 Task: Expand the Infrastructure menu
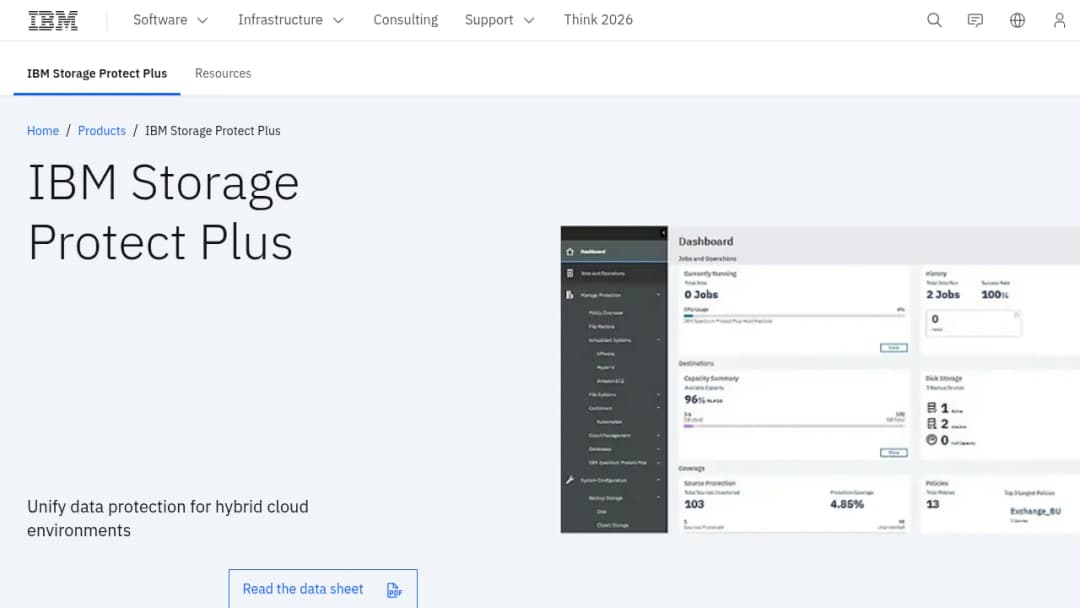point(290,20)
